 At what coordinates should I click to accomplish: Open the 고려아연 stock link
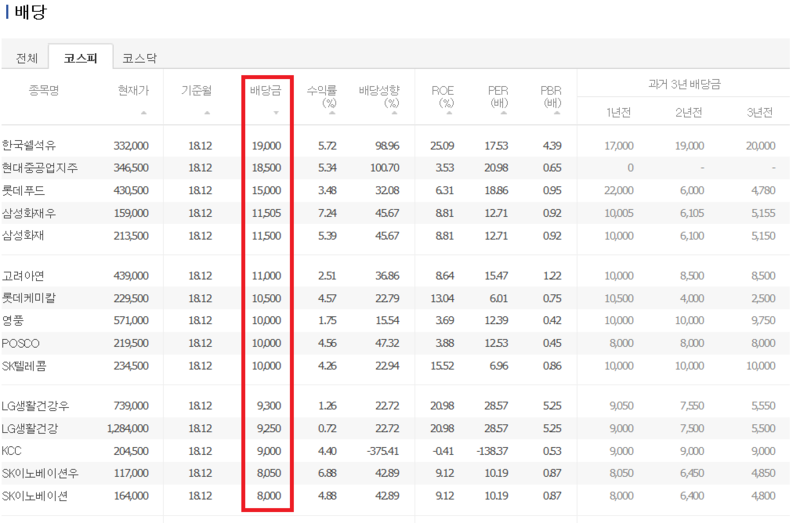tap(23, 276)
